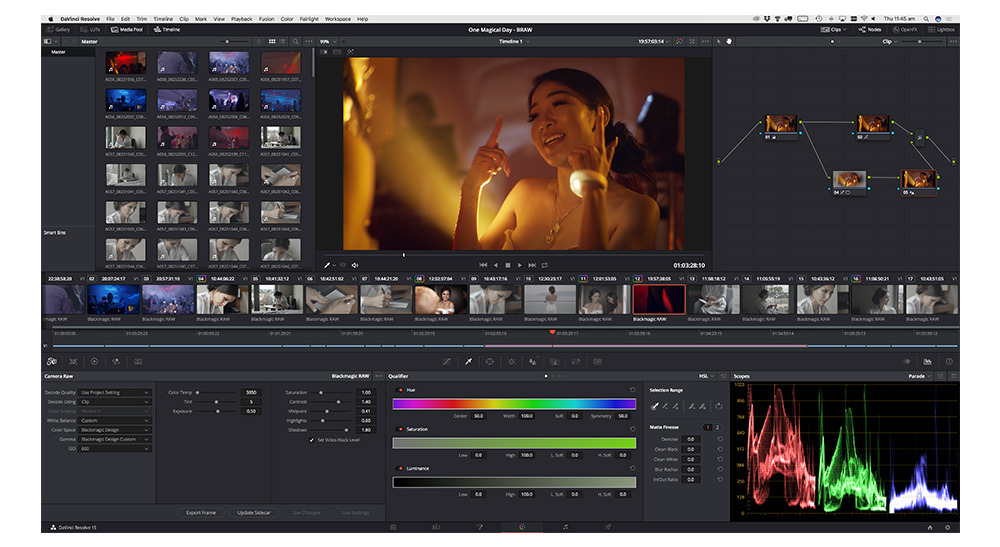
Task: Open the Camera Raw palette icon
Action: 51,361
